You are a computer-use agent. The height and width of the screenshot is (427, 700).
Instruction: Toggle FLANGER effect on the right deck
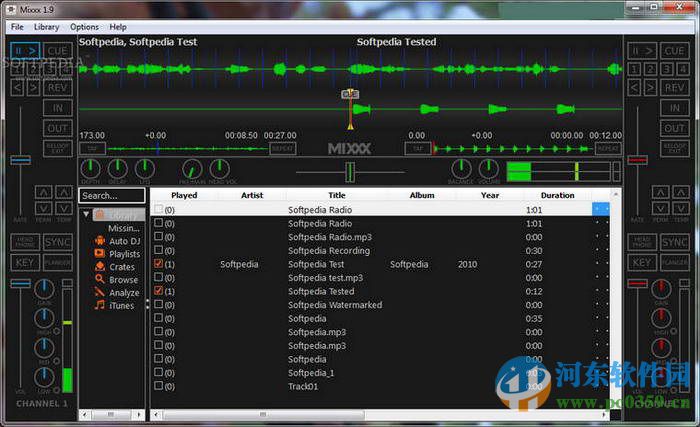coord(674,263)
